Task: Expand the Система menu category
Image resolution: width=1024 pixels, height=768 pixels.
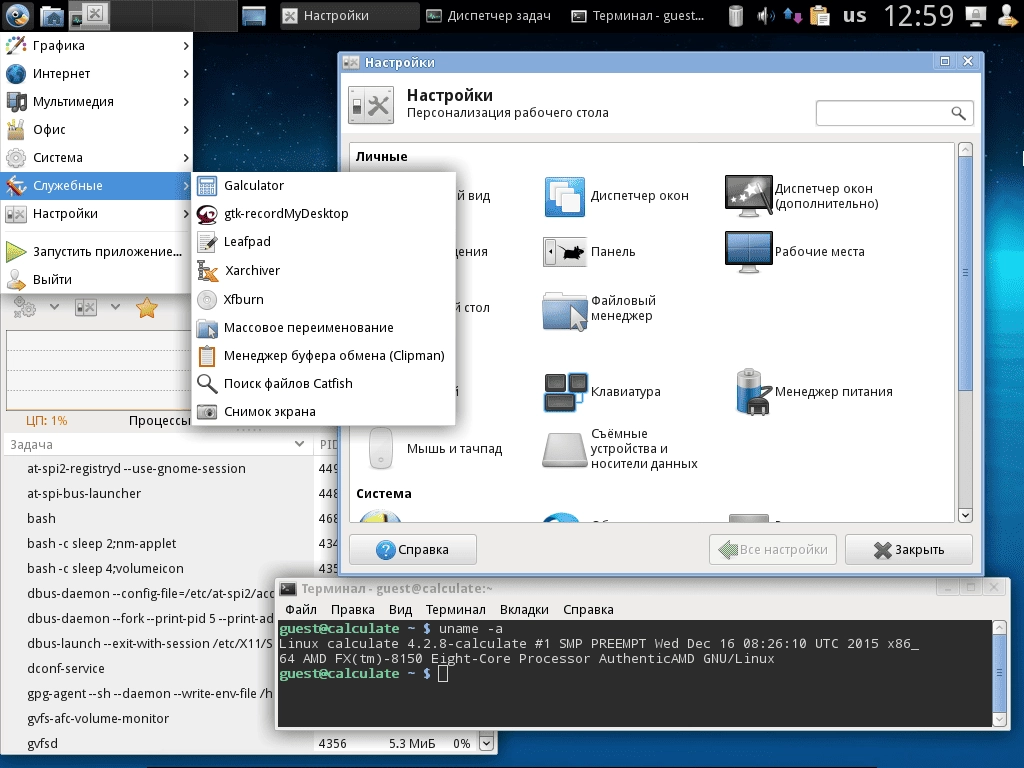Action: (x=97, y=158)
